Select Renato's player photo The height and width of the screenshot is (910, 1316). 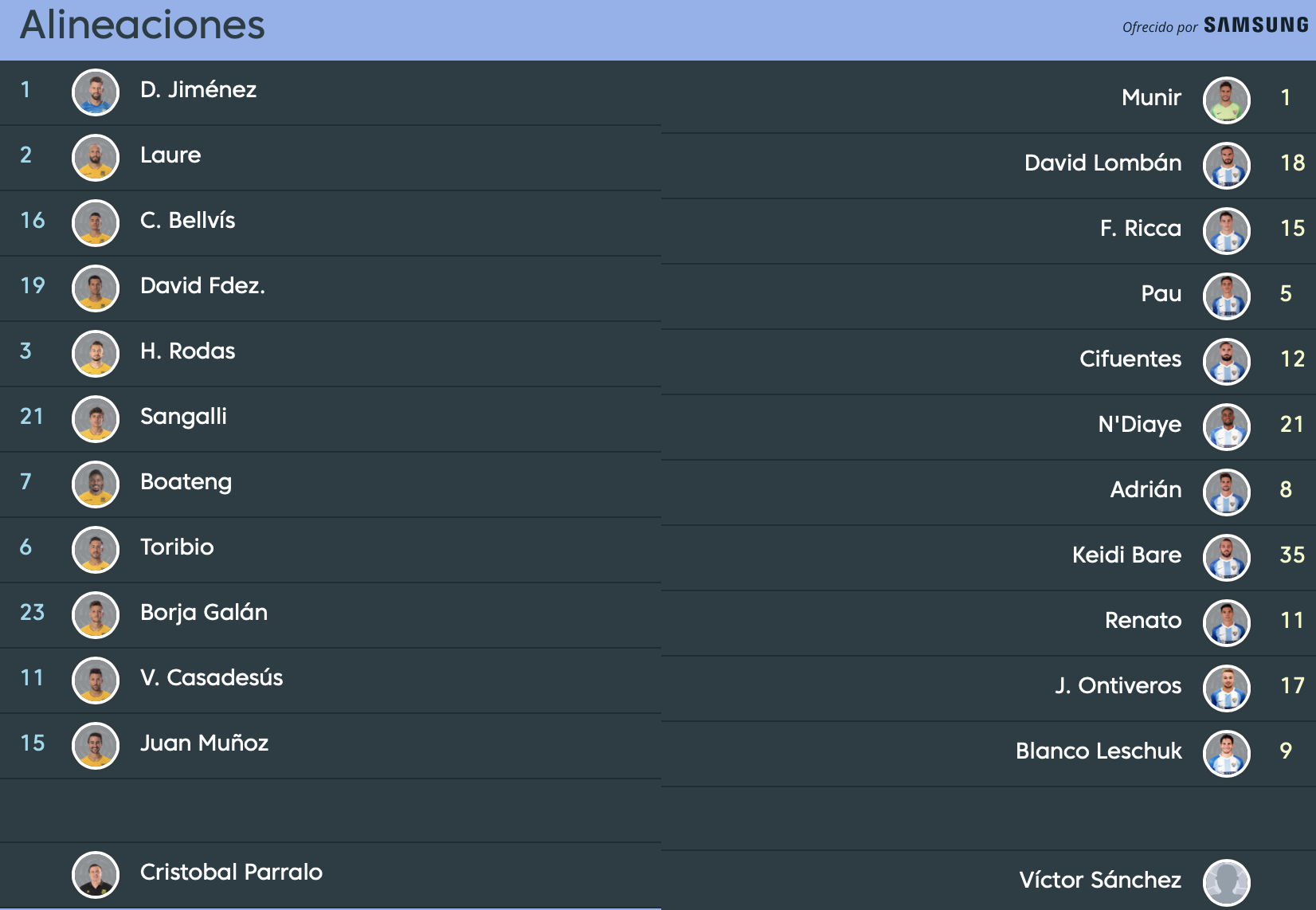pyautogui.click(x=1227, y=623)
